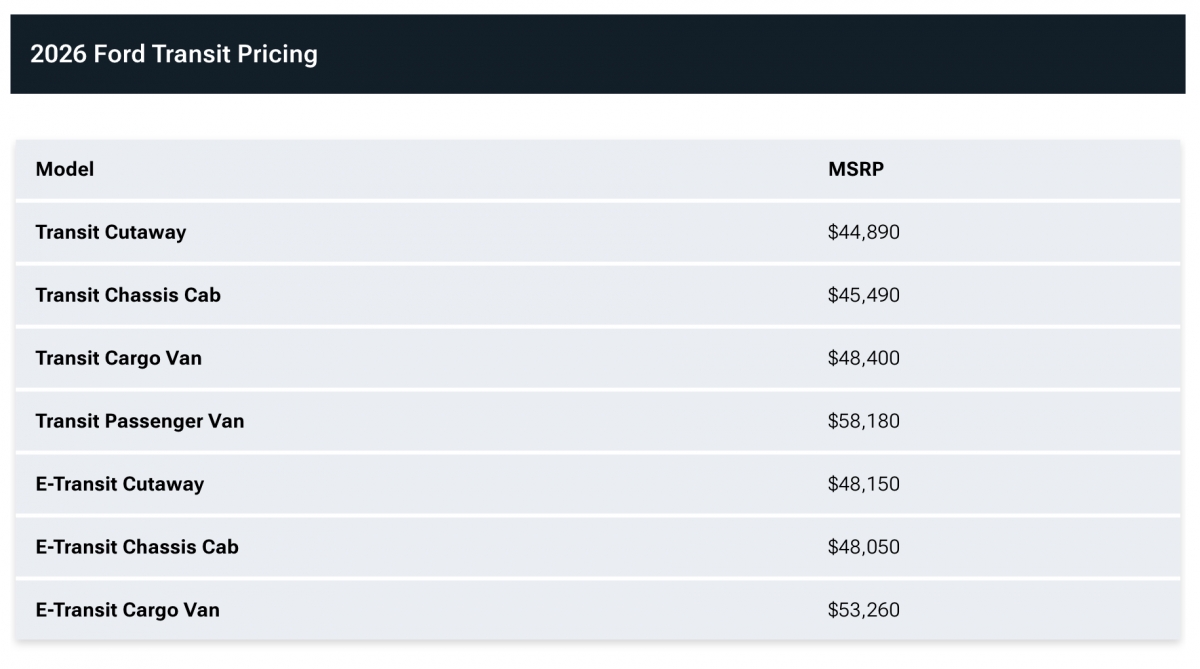Select the Transit Cargo Van model name
1200x669 pixels.
(x=119, y=358)
